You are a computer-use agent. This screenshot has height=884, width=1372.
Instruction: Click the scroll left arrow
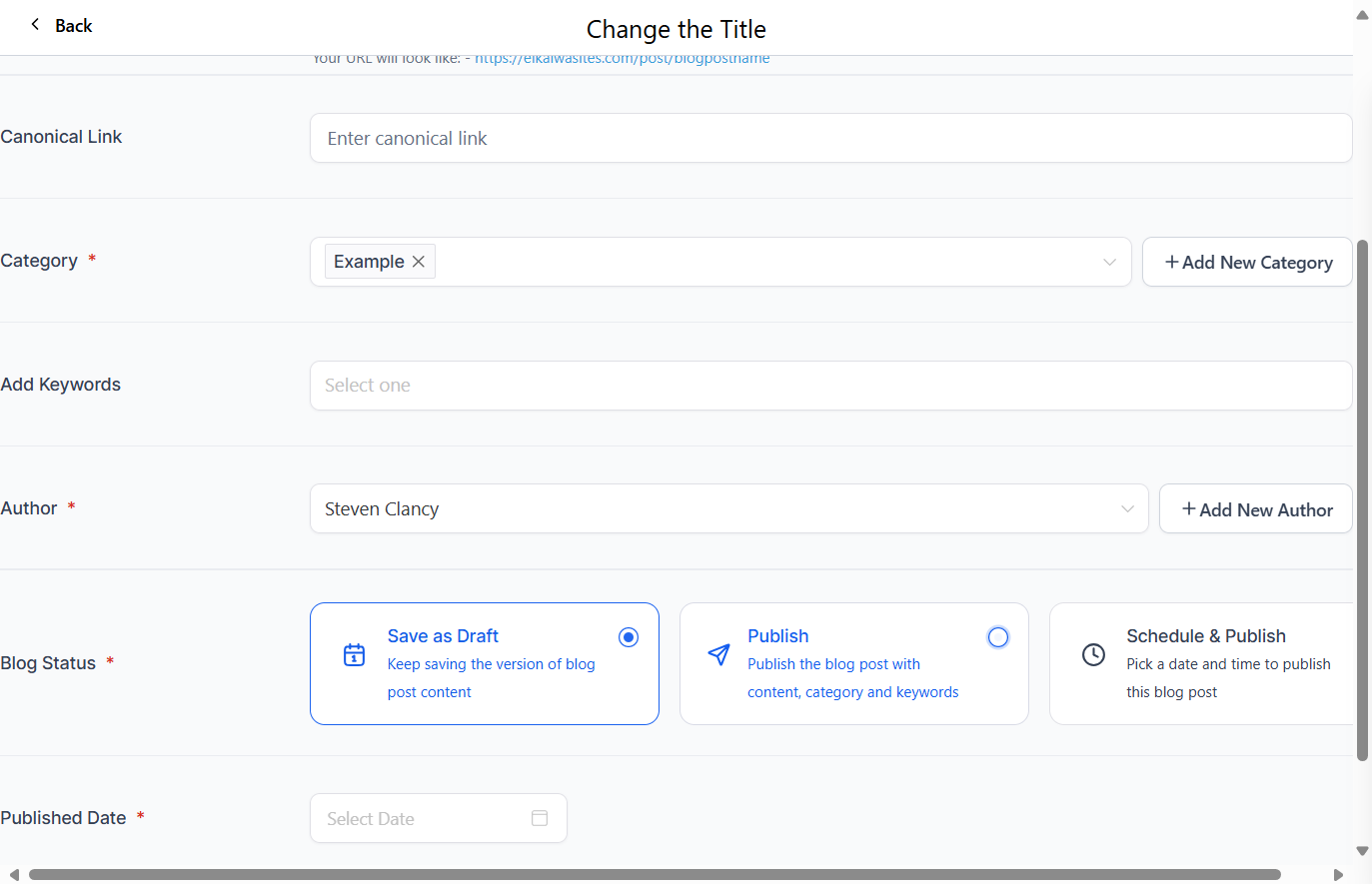[14, 875]
